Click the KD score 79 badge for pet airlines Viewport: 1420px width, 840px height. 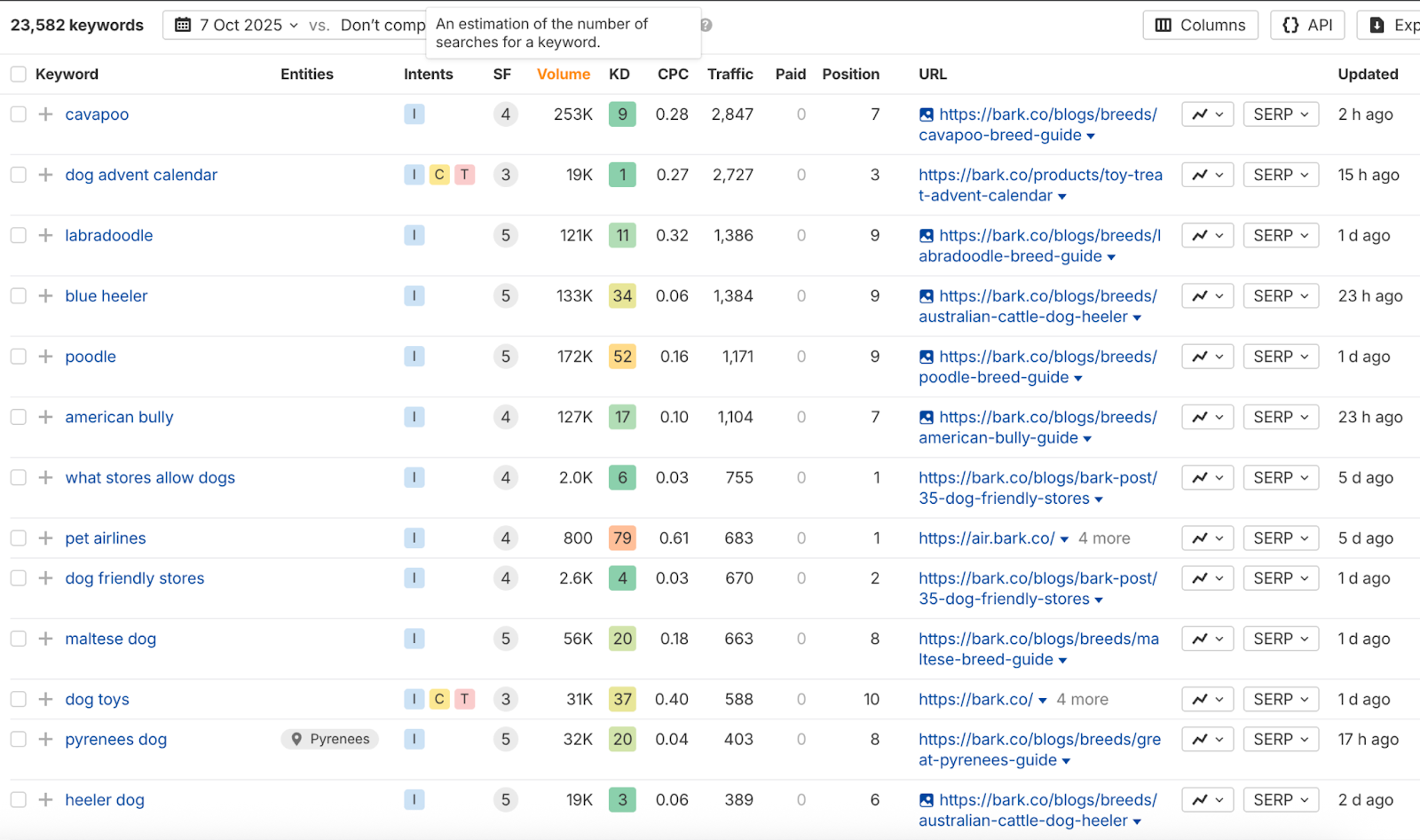pos(622,538)
